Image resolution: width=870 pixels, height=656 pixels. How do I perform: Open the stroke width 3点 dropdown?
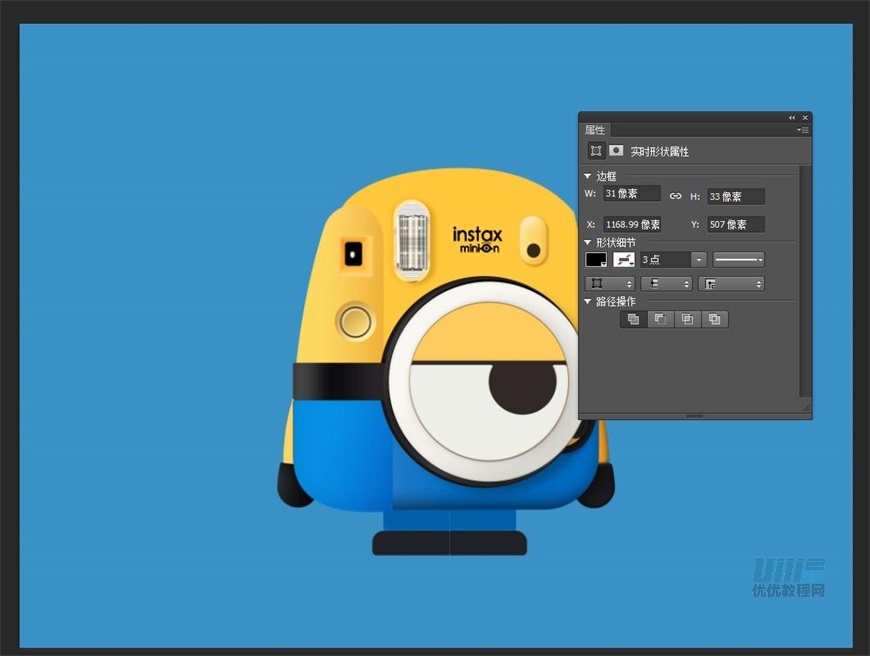coord(699,260)
